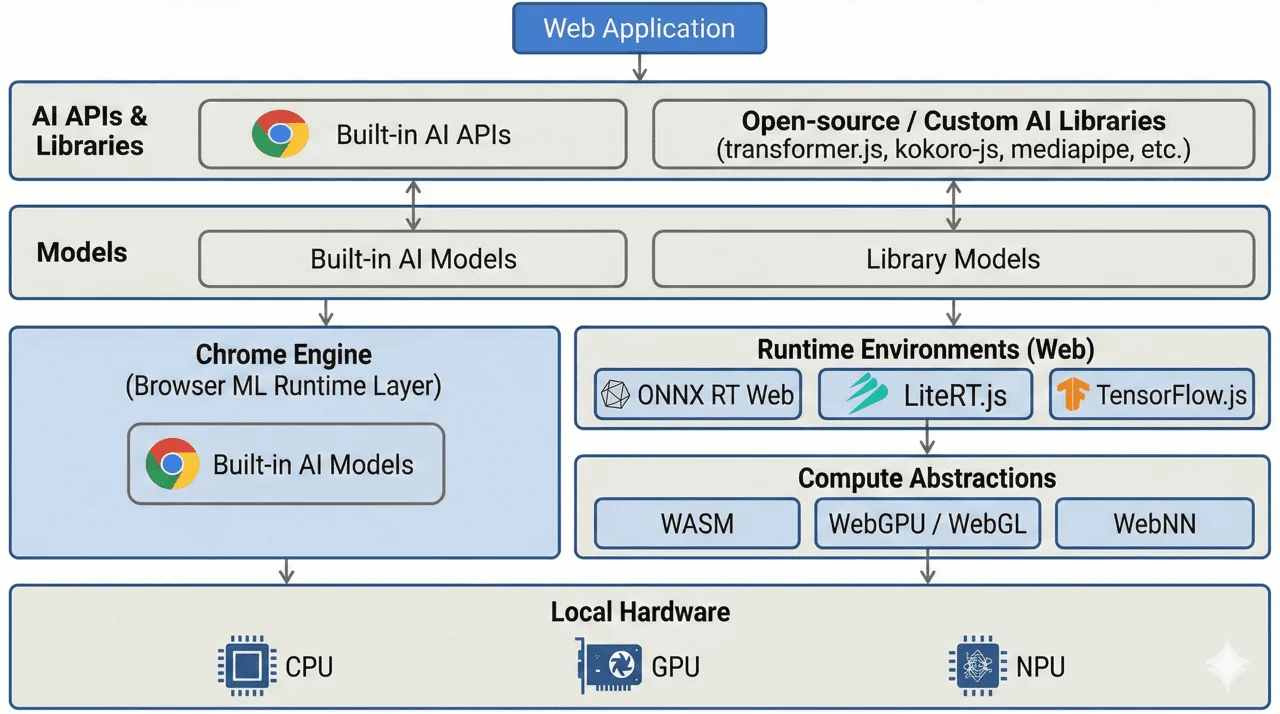Image resolution: width=1280 pixels, height=714 pixels.
Task: Click the Compute Abstractions heading
Action: [926, 478]
